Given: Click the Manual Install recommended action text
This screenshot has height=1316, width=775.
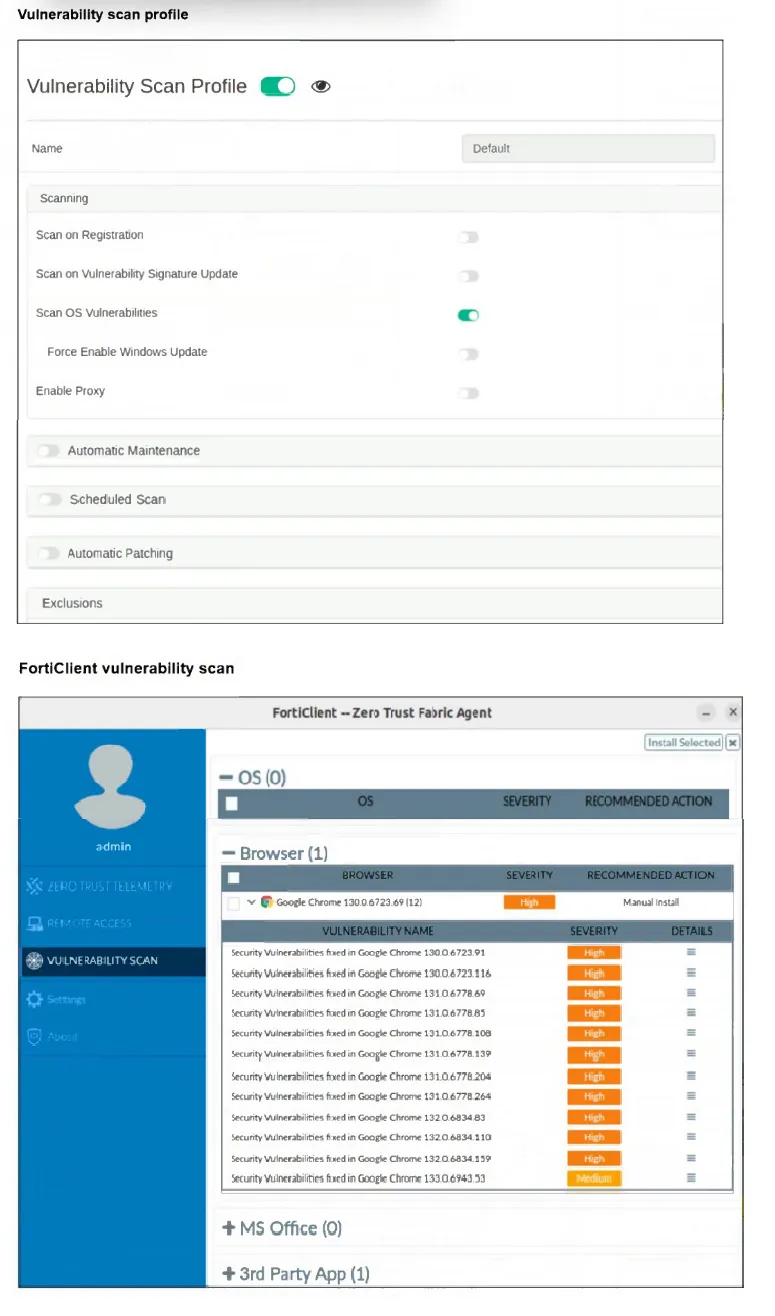Looking at the screenshot, I should click(x=651, y=902).
